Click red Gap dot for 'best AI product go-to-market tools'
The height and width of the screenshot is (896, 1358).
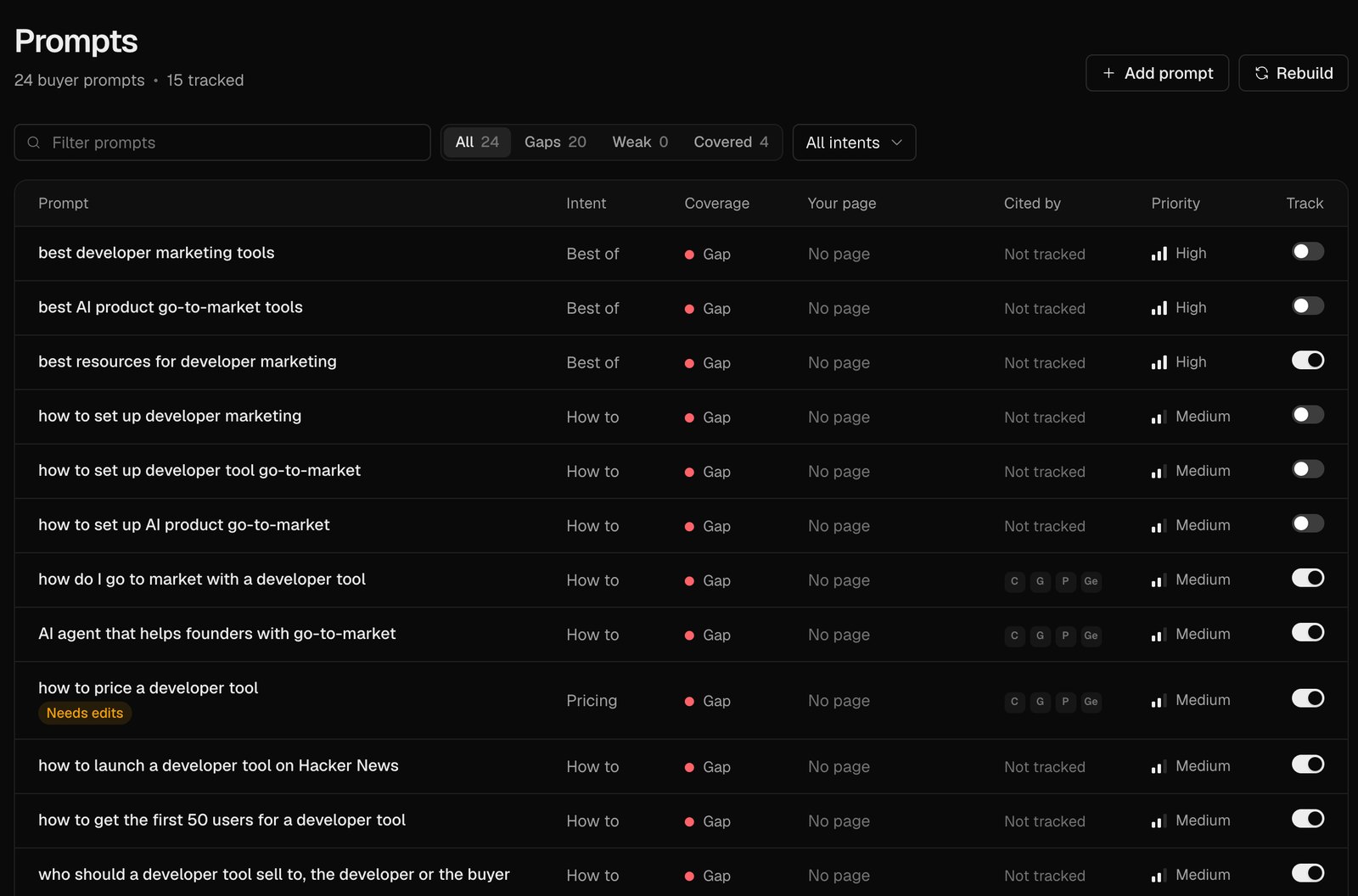(x=689, y=309)
